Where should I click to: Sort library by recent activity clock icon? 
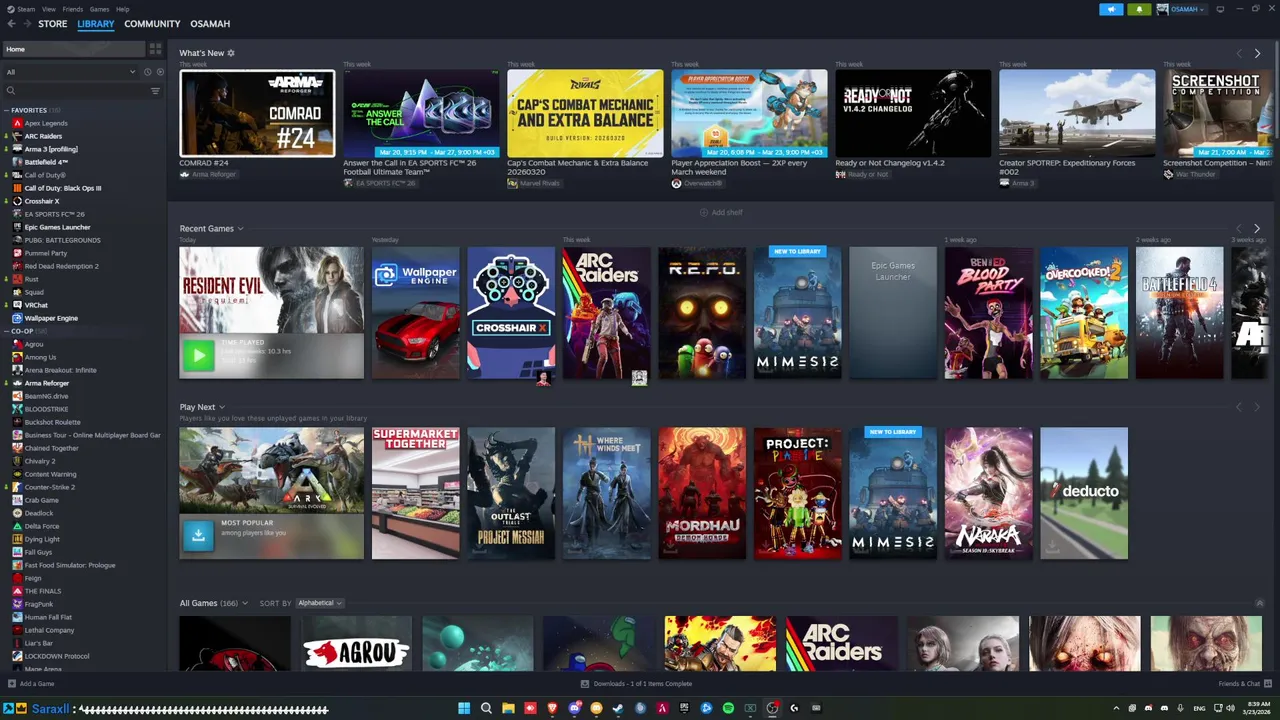click(147, 72)
